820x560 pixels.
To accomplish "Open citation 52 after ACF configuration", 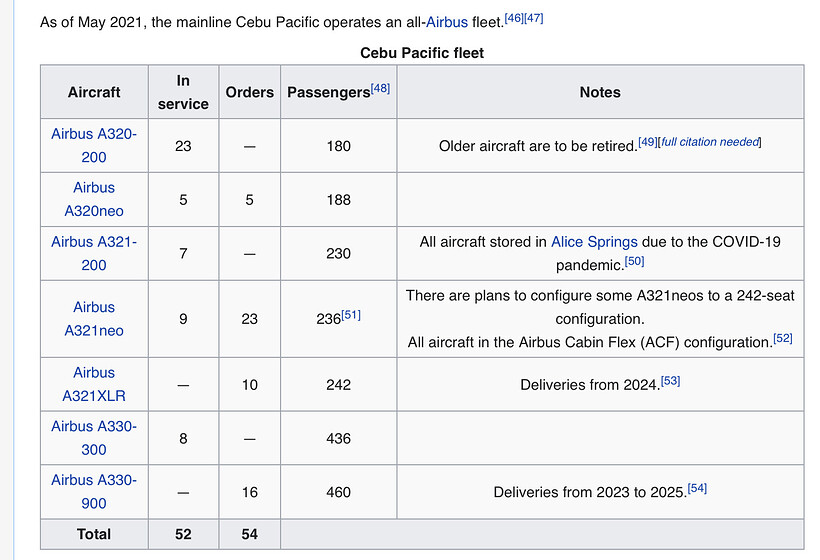I will (783, 338).
